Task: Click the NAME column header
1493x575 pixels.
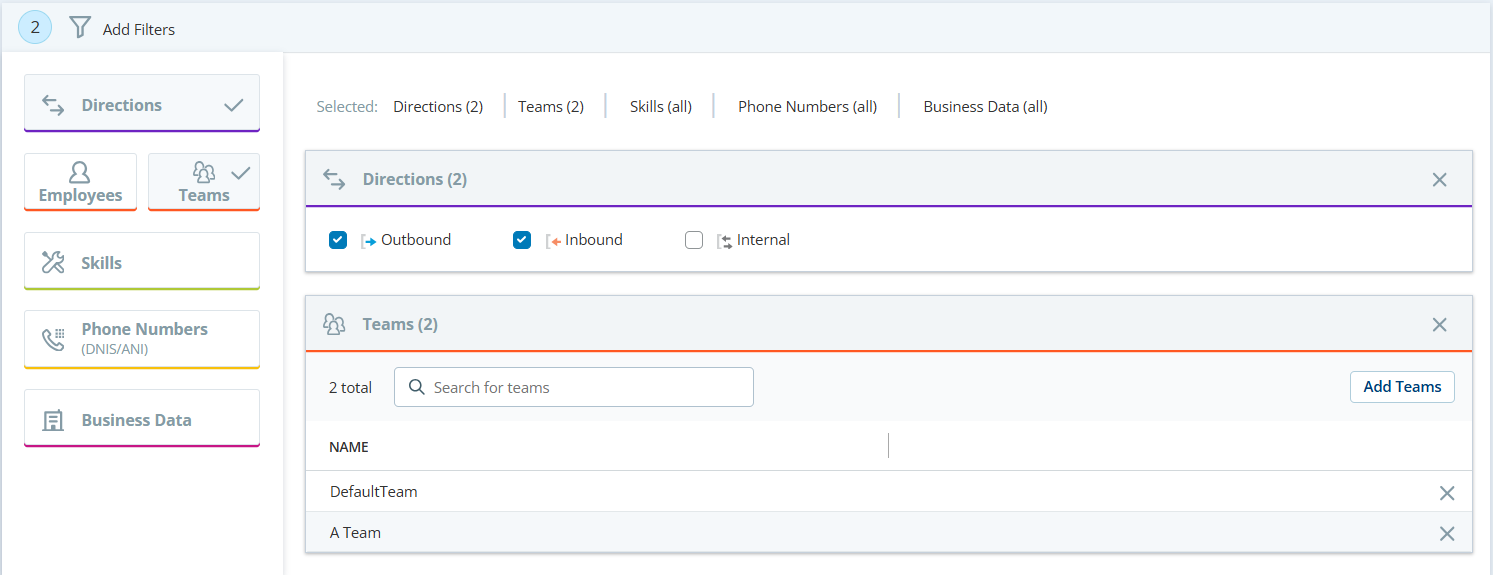Action: [349, 447]
